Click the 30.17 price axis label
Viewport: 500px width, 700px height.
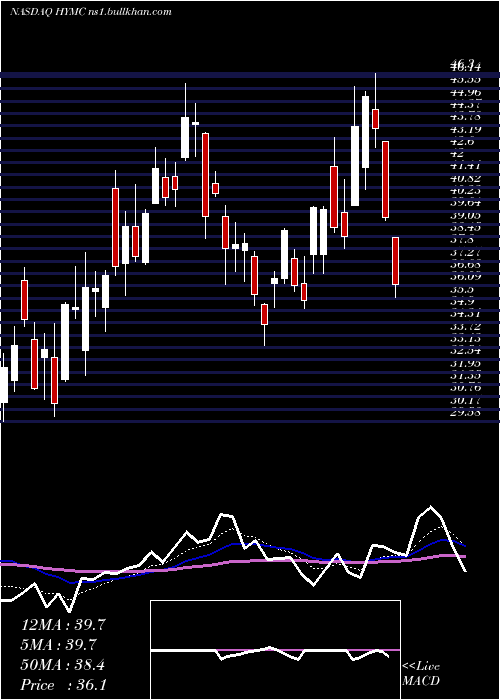[x=466, y=400]
